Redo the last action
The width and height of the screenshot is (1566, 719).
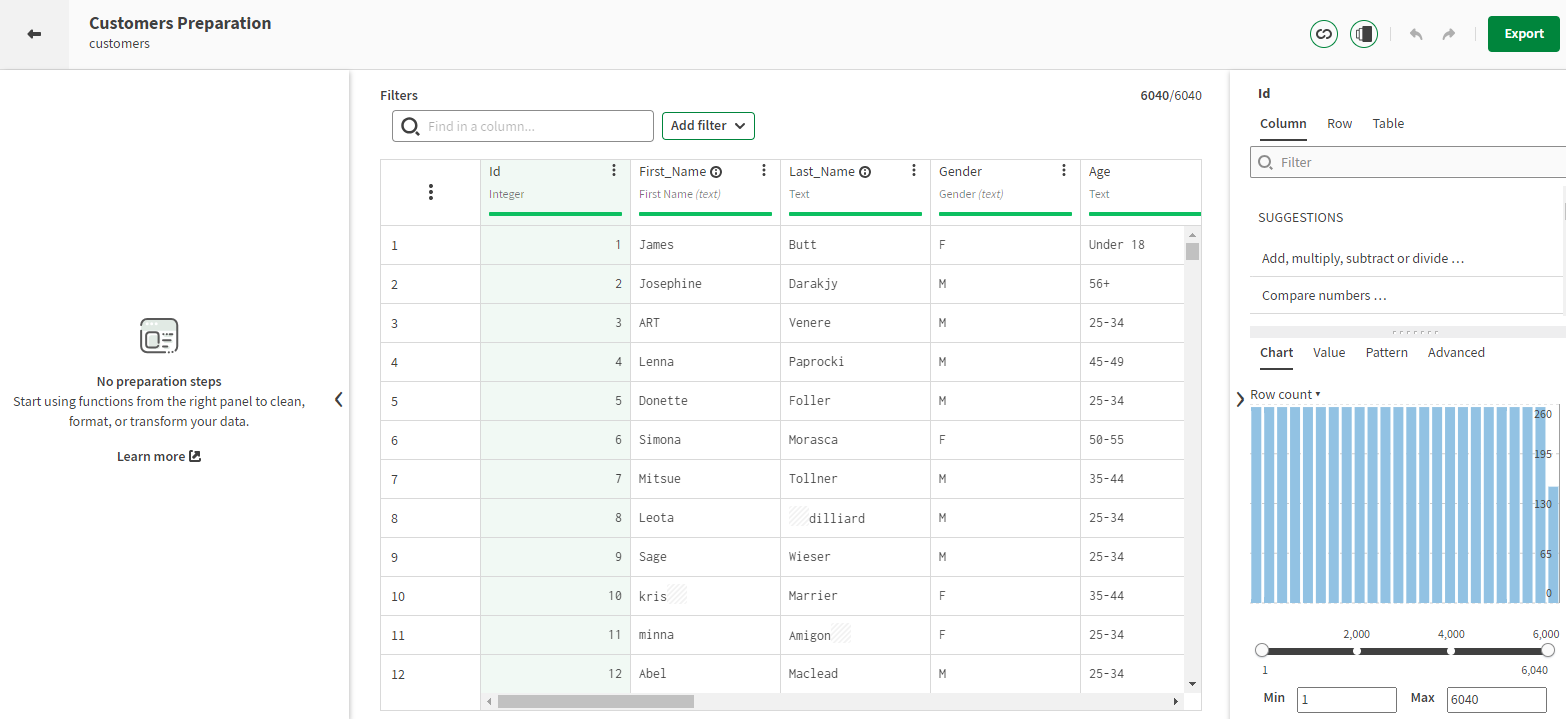pos(1448,34)
